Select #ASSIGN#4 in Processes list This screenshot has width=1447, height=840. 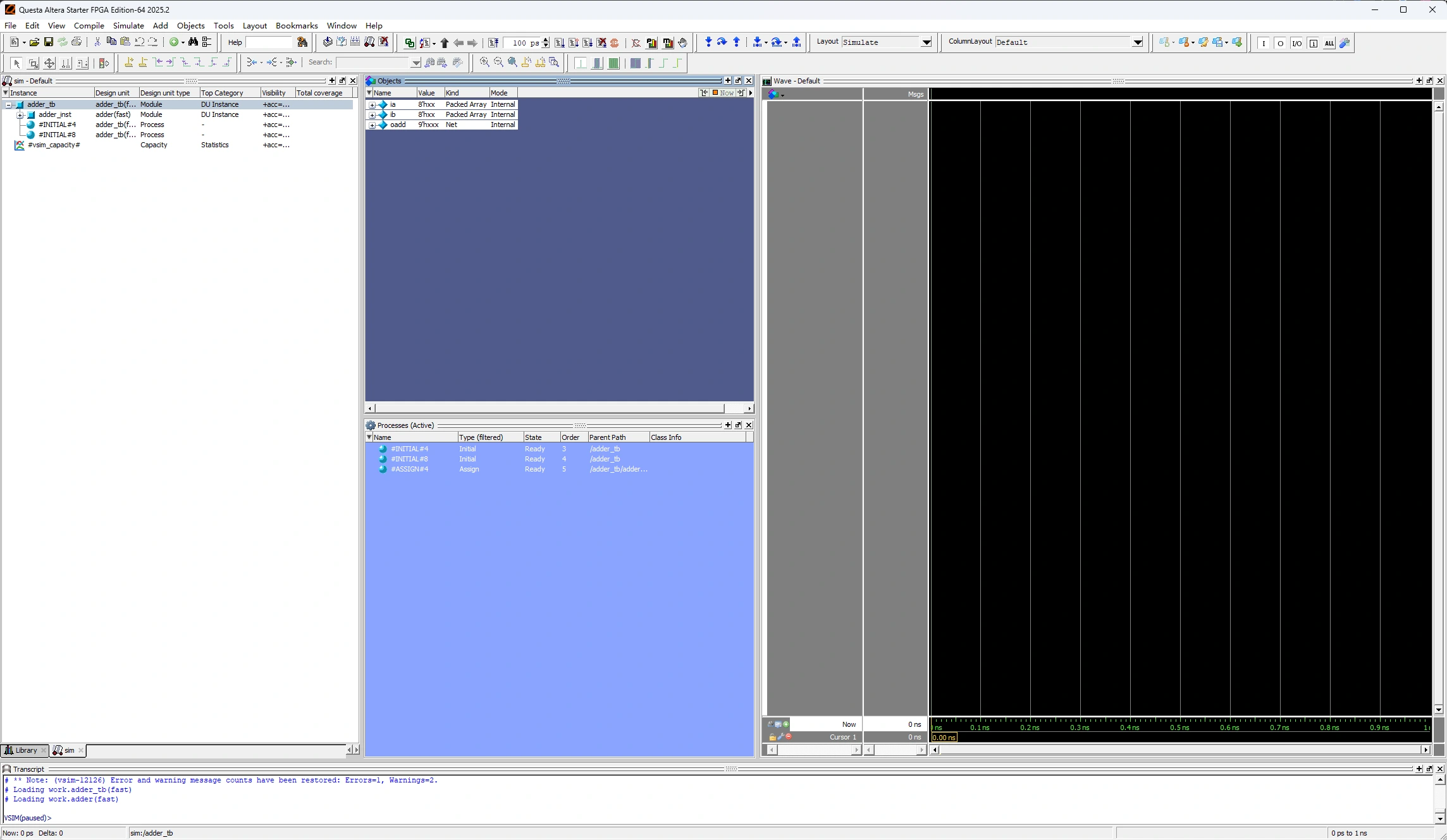(409, 470)
